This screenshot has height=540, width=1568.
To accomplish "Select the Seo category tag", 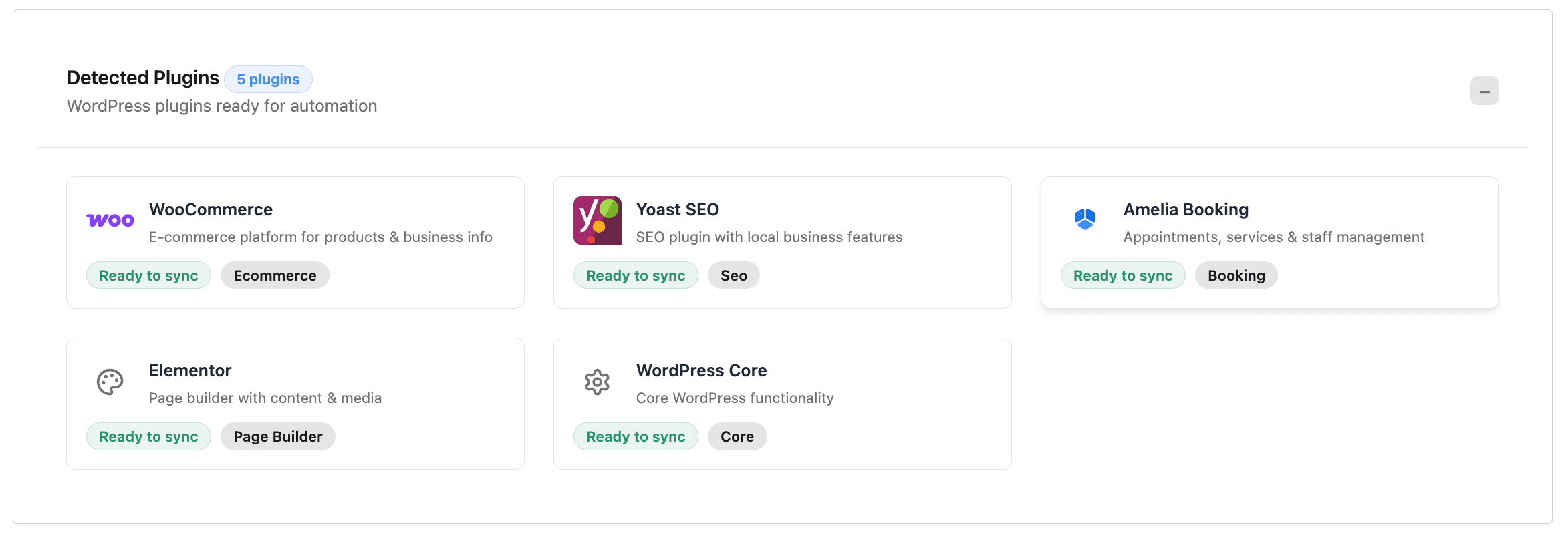I will coord(733,275).
